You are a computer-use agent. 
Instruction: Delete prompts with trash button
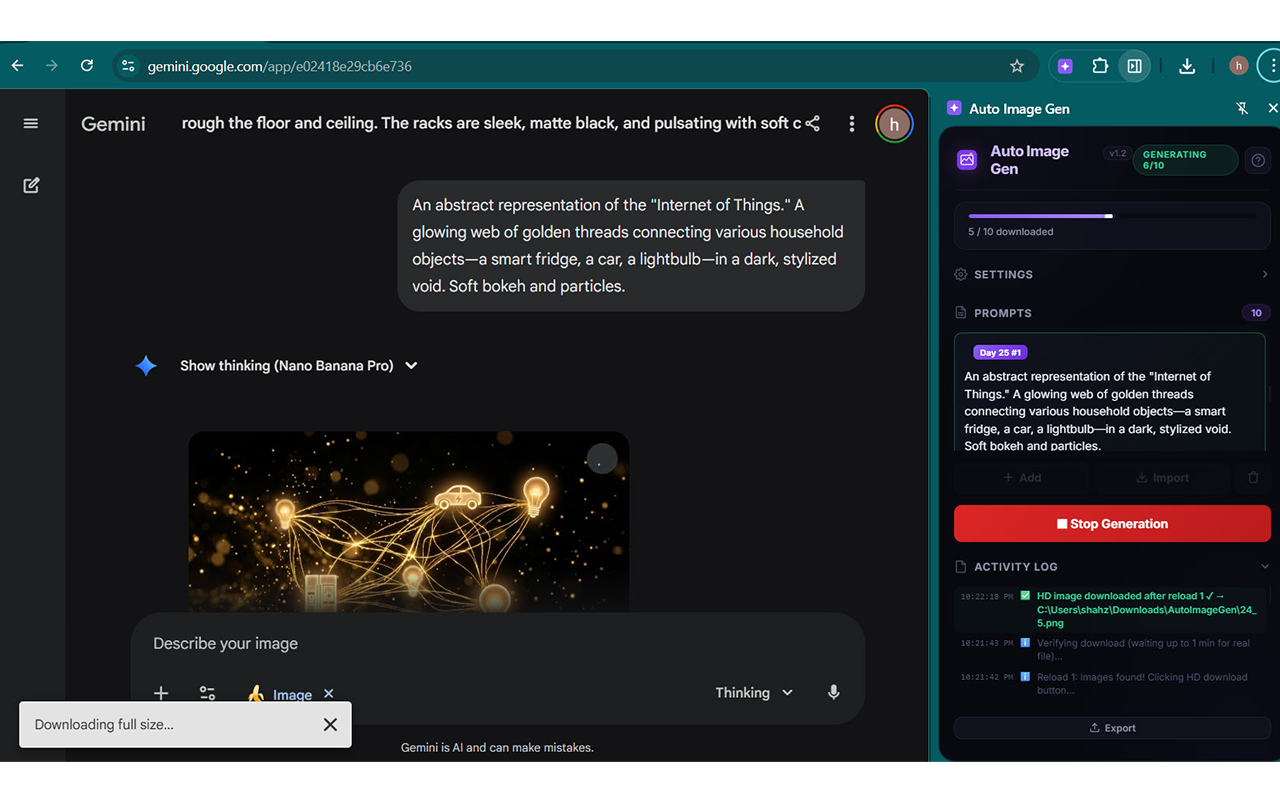point(1253,478)
